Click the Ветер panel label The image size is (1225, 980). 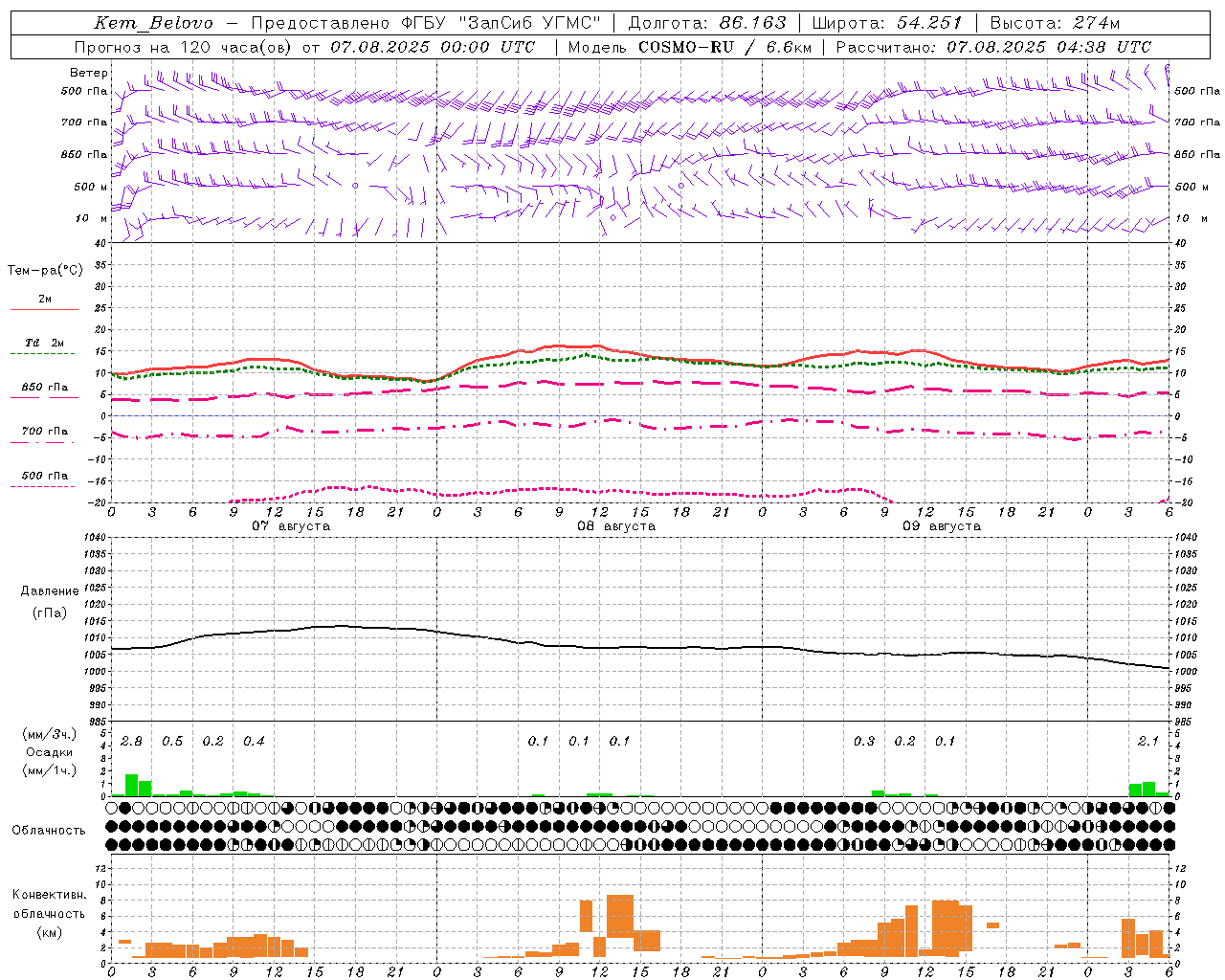point(89,73)
